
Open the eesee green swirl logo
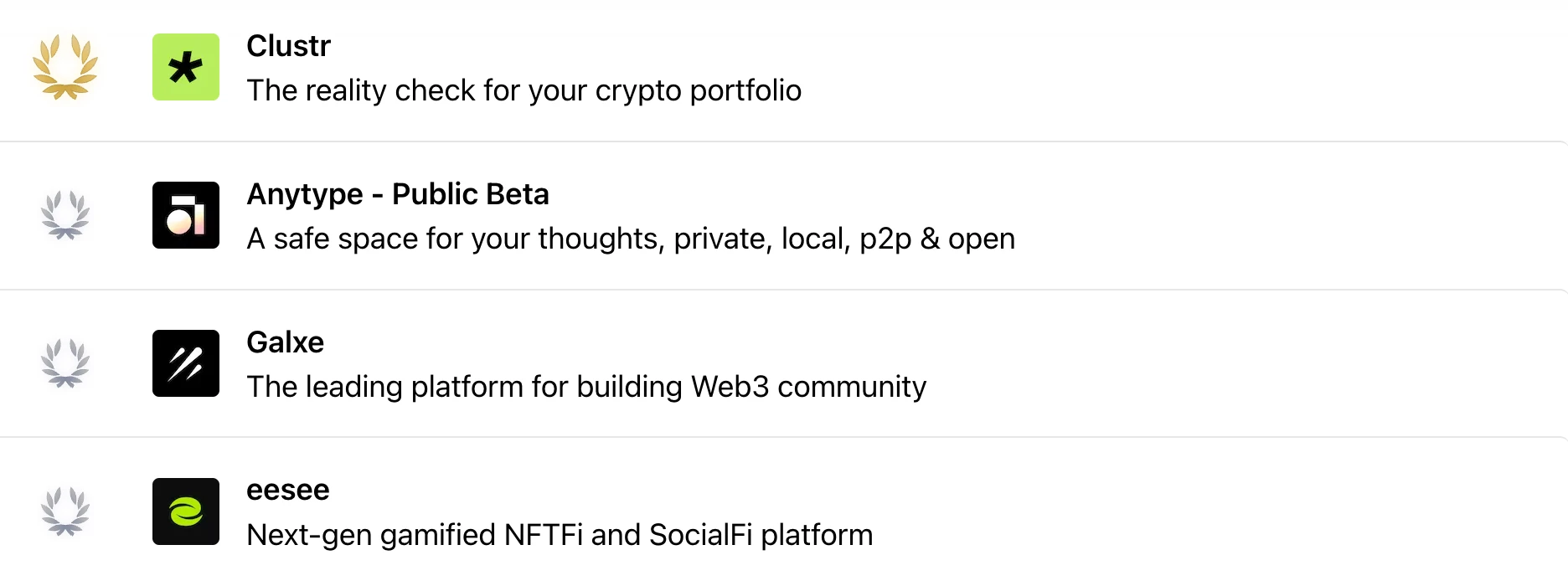(x=186, y=511)
